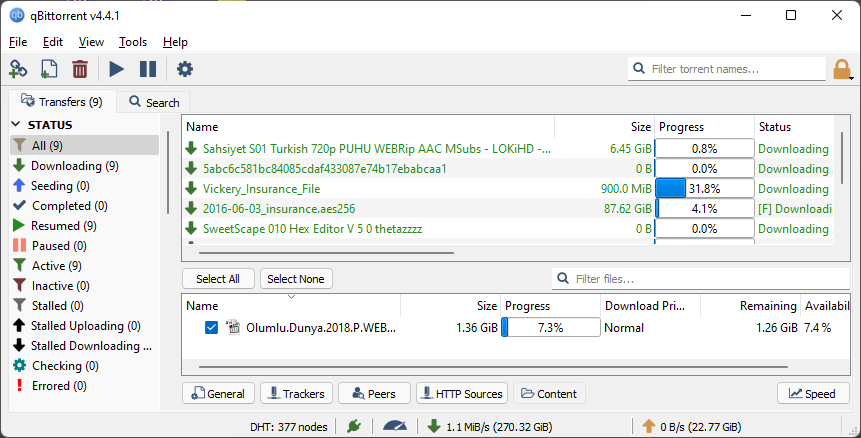Image resolution: width=861 pixels, height=438 pixels.
Task: Open the Edit menu
Action: (53, 42)
